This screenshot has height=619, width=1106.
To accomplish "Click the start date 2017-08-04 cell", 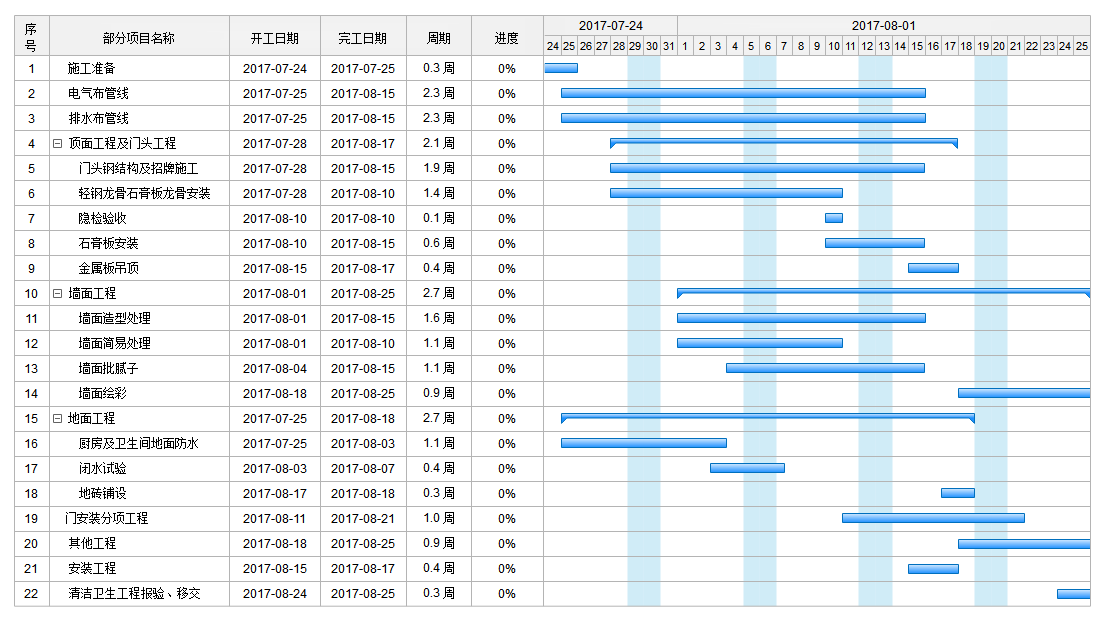I will [x=275, y=368].
